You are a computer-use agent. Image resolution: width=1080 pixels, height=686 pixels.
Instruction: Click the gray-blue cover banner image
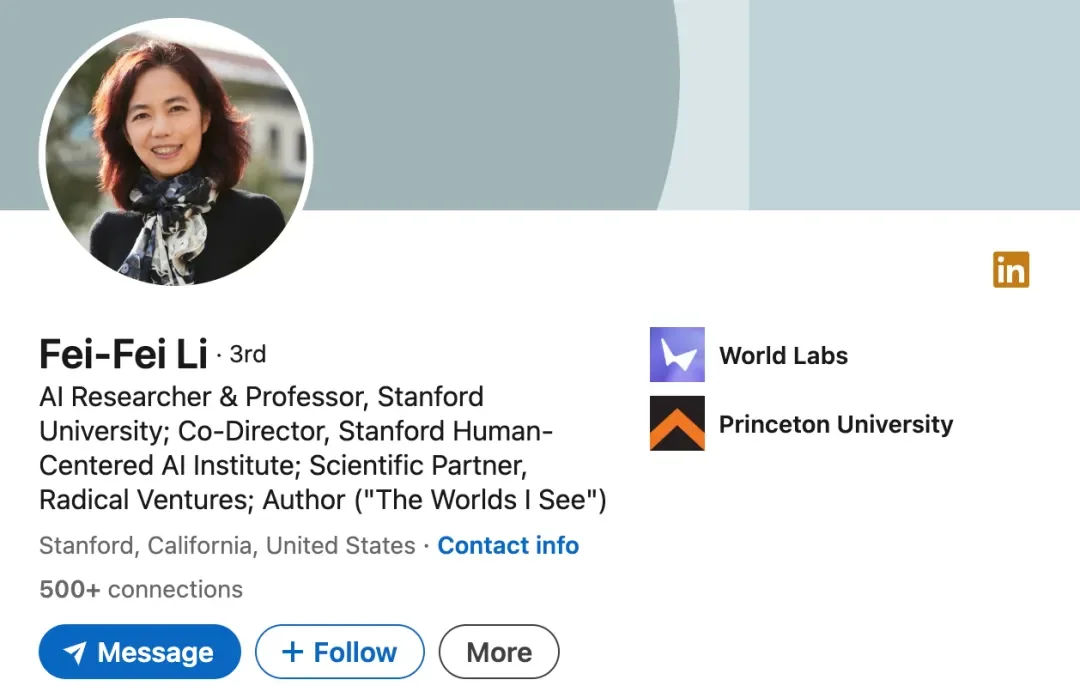click(480, 100)
